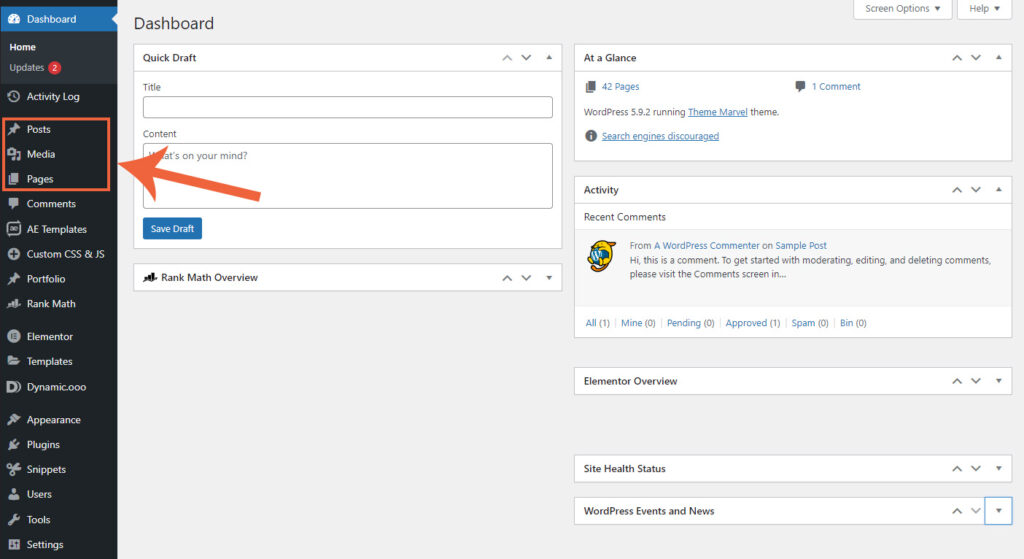Collapse the At a Glance widget triangle

click(999, 57)
